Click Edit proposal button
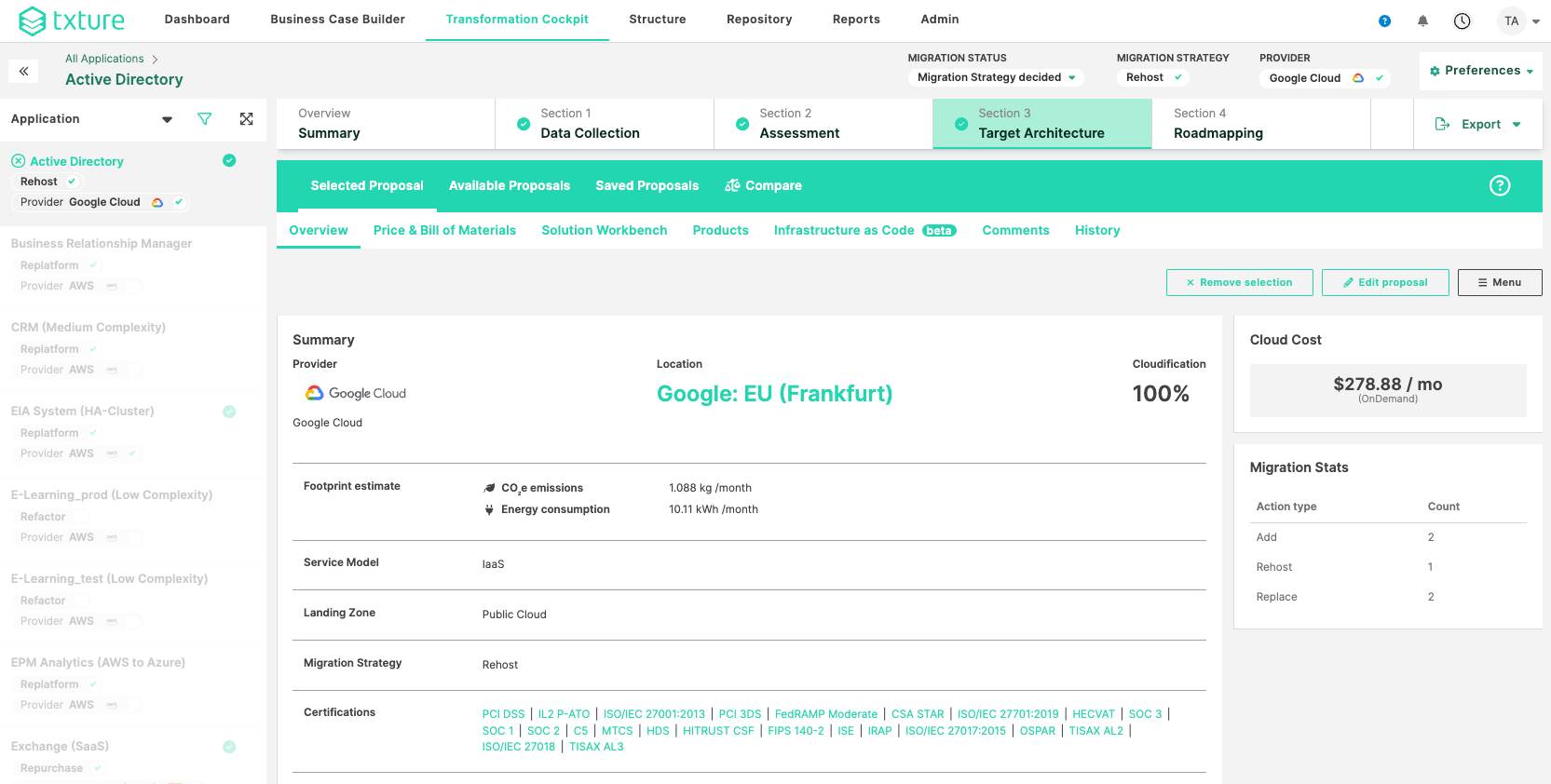The width and height of the screenshot is (1551, 784). click(1385, 282)
